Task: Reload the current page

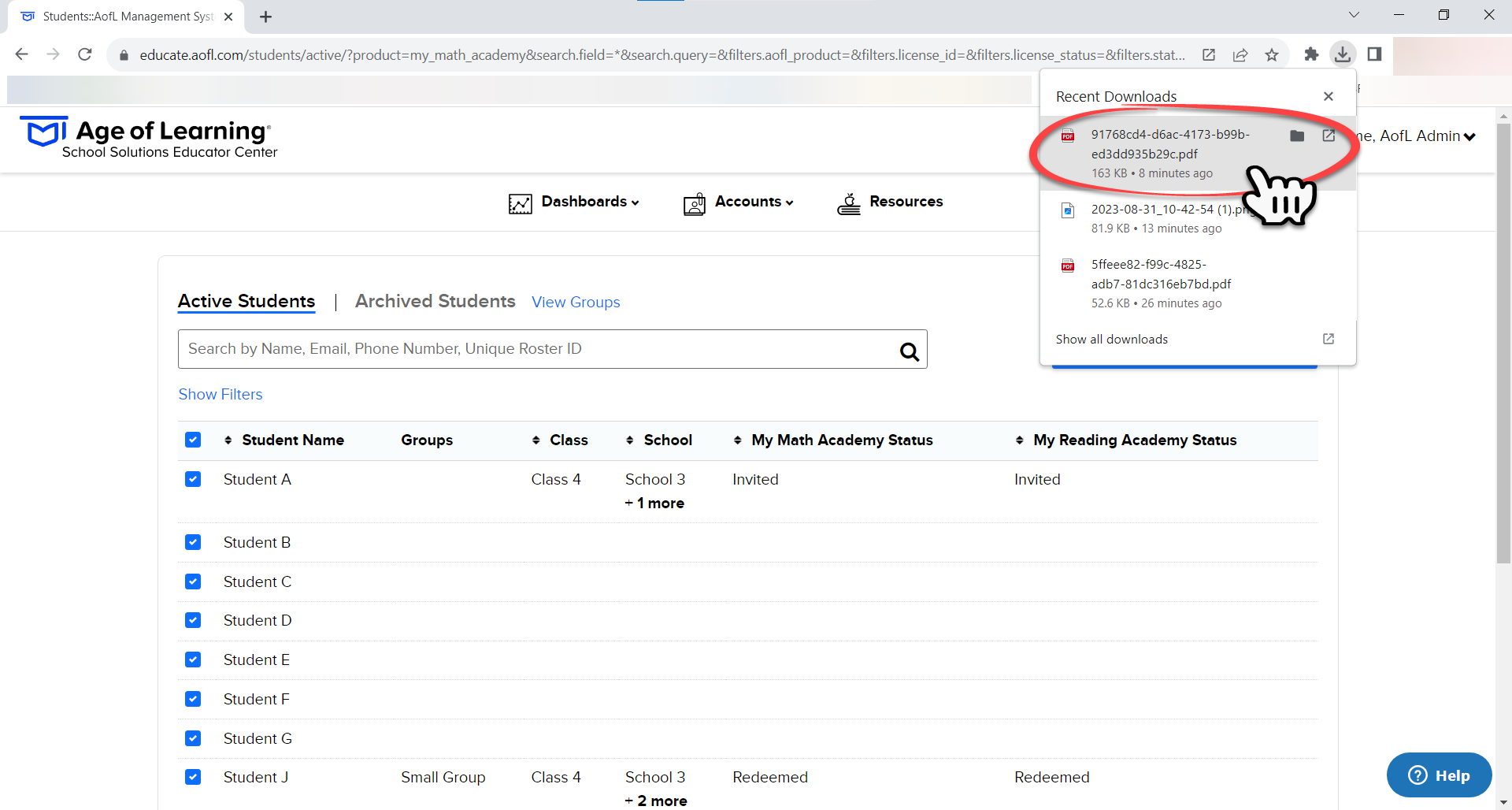Action: tap(85, 54)
